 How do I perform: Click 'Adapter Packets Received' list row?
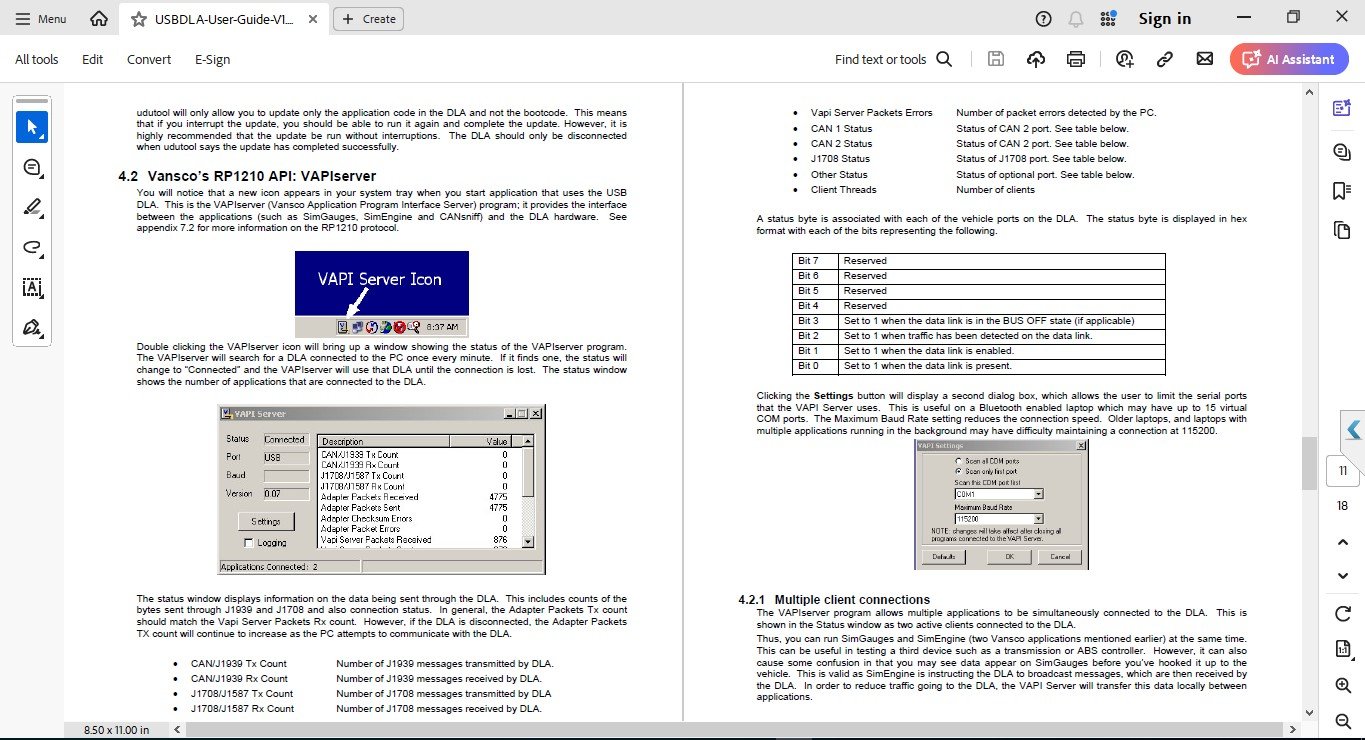point(413,497)
